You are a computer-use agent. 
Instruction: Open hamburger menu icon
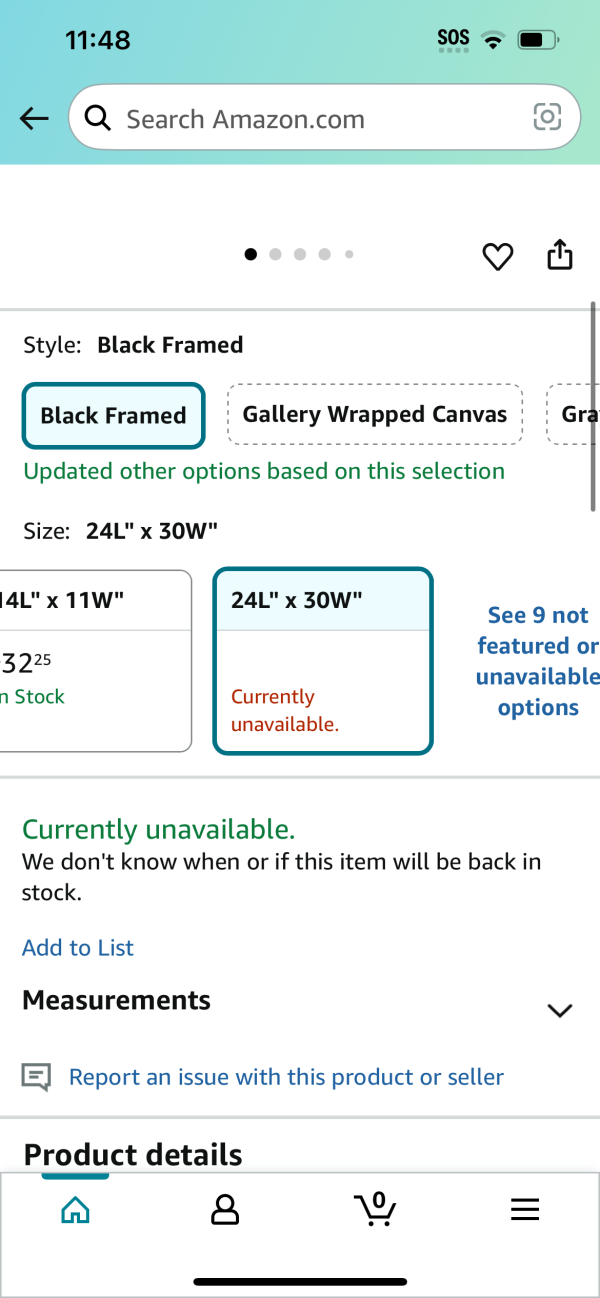525,1210
